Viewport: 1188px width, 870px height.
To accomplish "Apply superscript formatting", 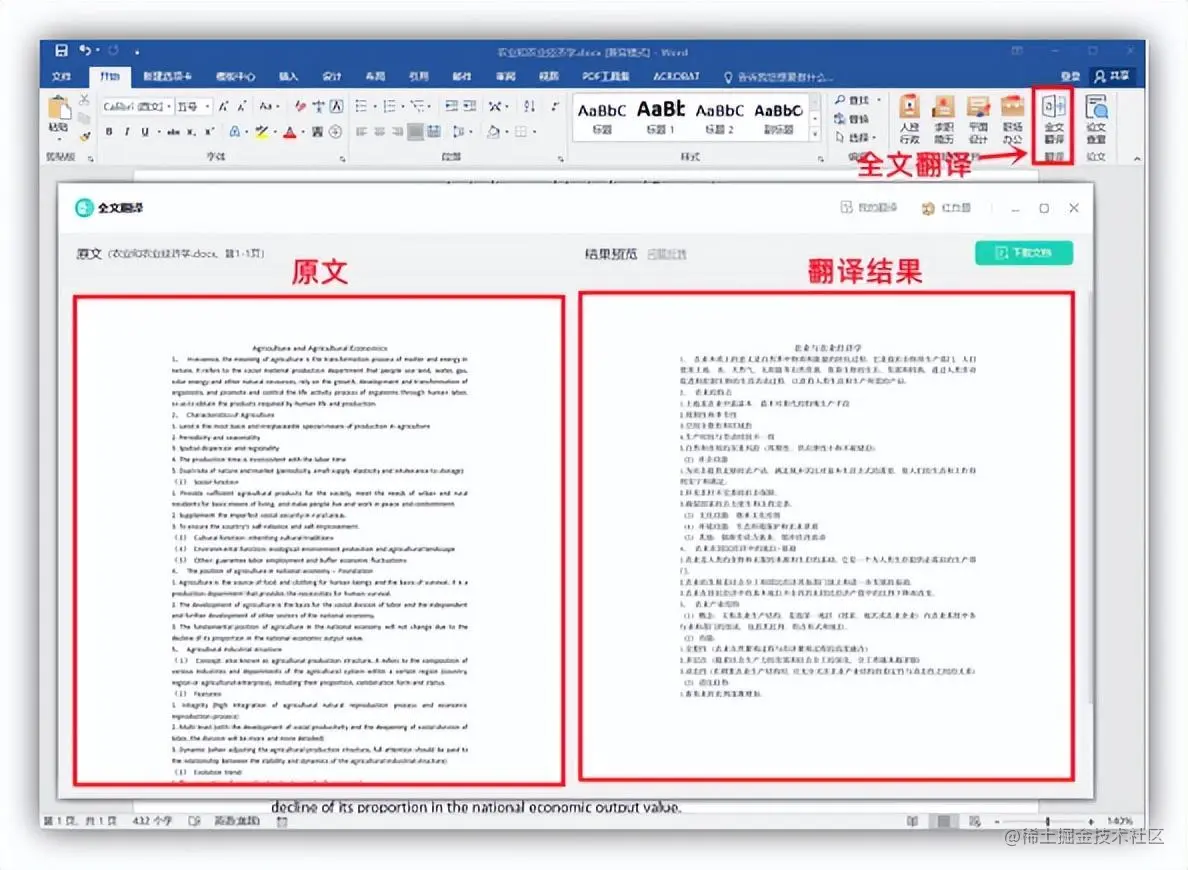I will click(x=209, y=132).
